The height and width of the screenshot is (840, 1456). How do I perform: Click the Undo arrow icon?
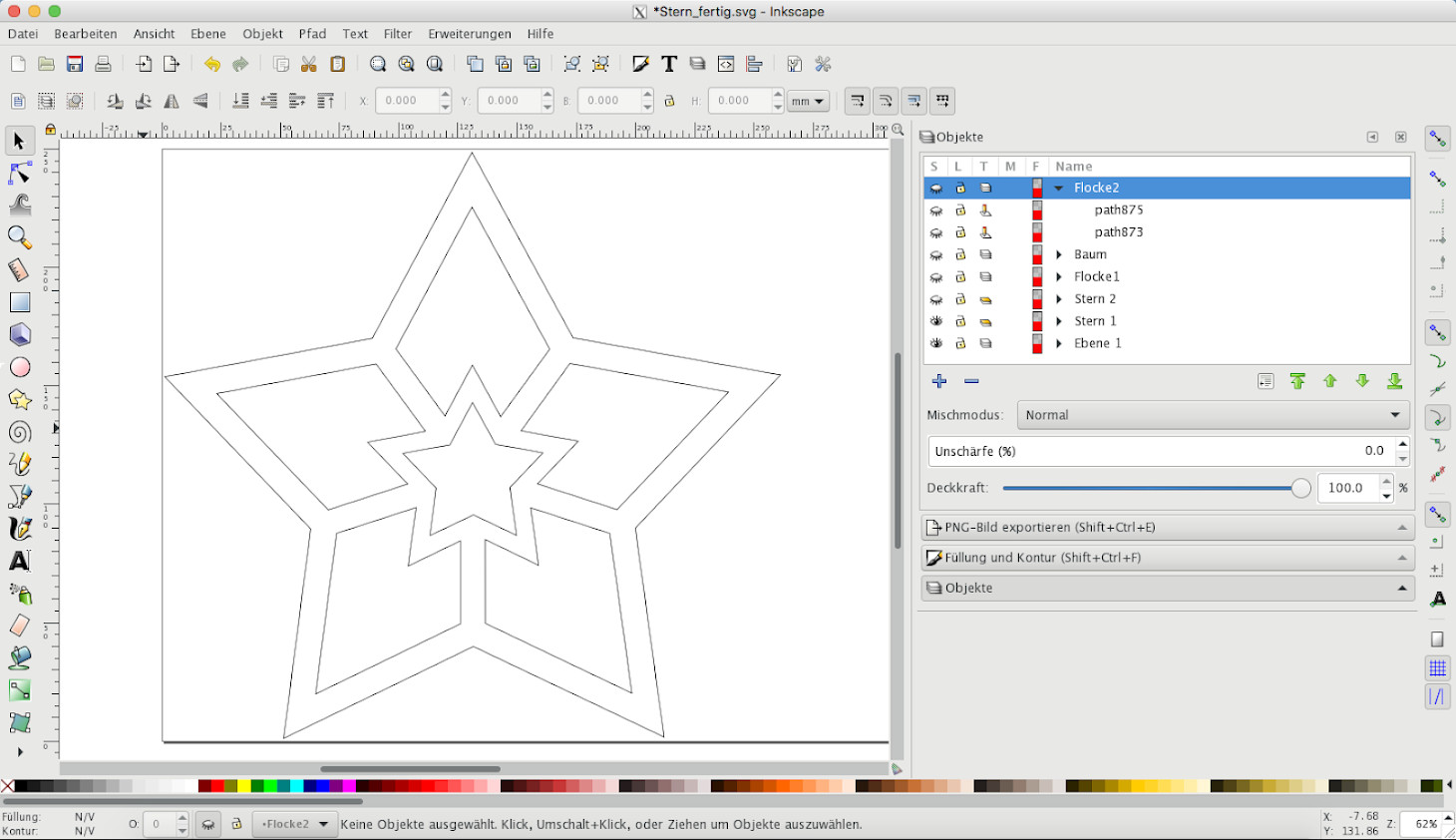(x=211, y=64)
